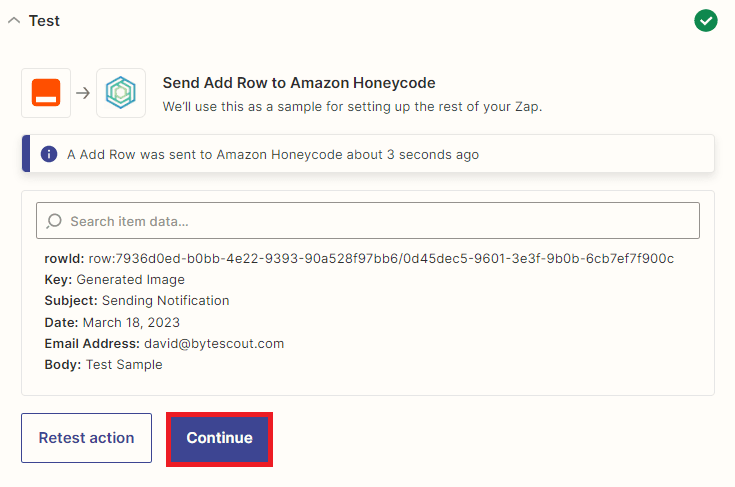Click the Send Add Row to Honeycode heading
This screenshot has height=487, width=735.
click(x=299, y=83)
